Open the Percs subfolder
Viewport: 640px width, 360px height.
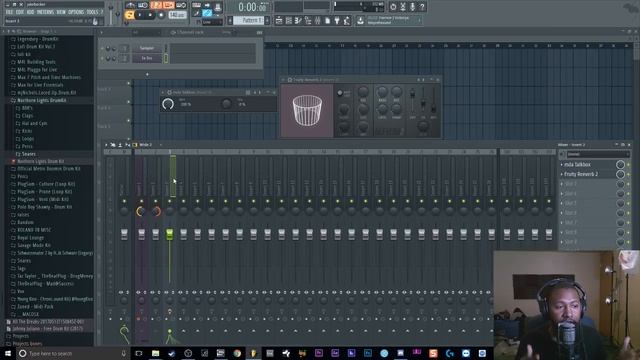pos(27,146)
